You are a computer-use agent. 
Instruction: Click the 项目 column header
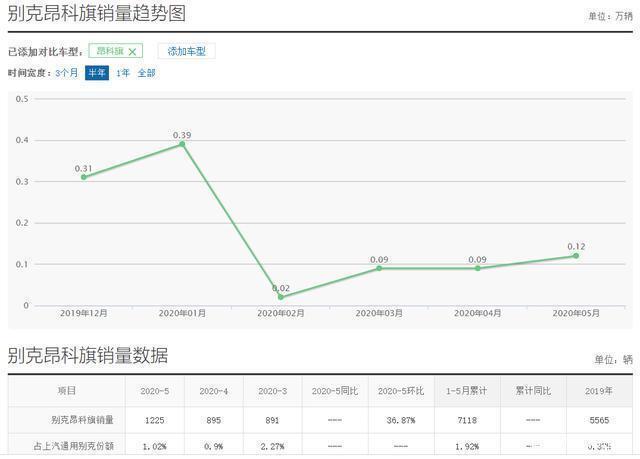67,391
